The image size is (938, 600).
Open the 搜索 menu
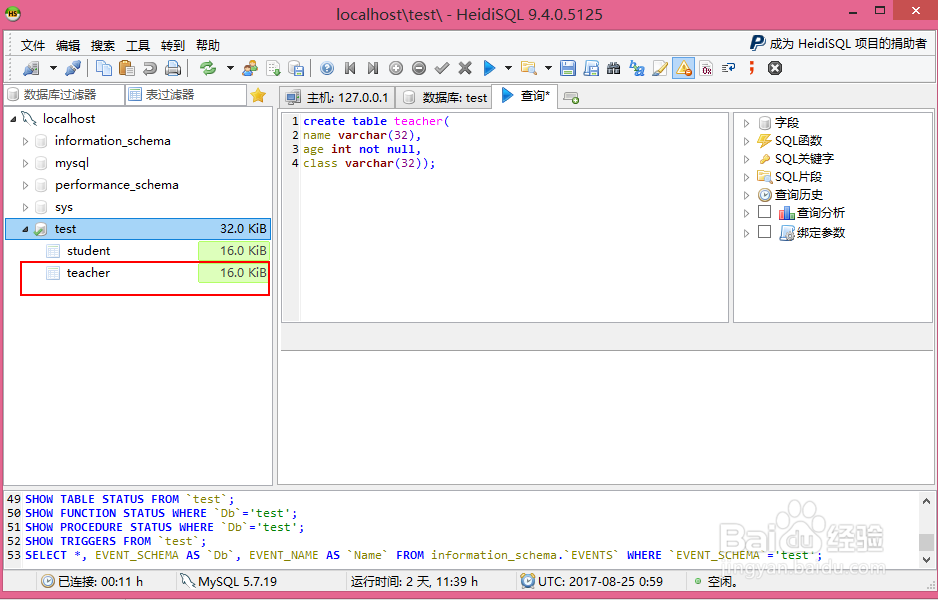(x=103, y=45)
